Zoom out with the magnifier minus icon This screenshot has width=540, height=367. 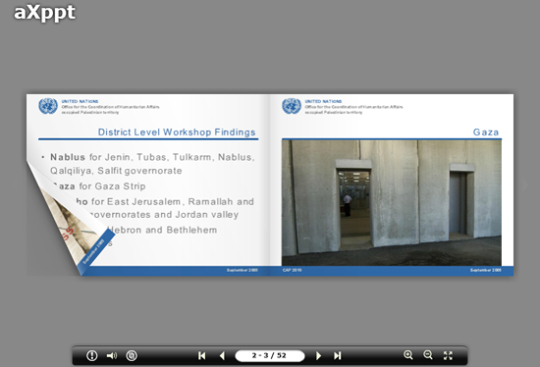coord(428,355)
